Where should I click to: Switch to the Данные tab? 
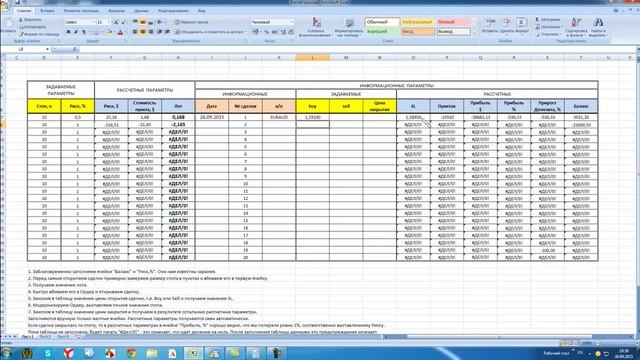(x=141, y=11)
